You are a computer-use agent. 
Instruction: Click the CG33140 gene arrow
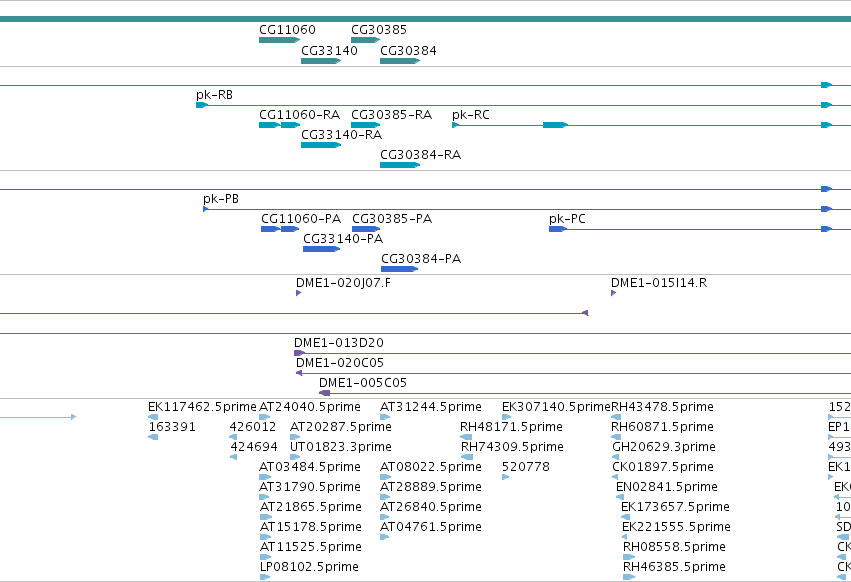(321, 61)
